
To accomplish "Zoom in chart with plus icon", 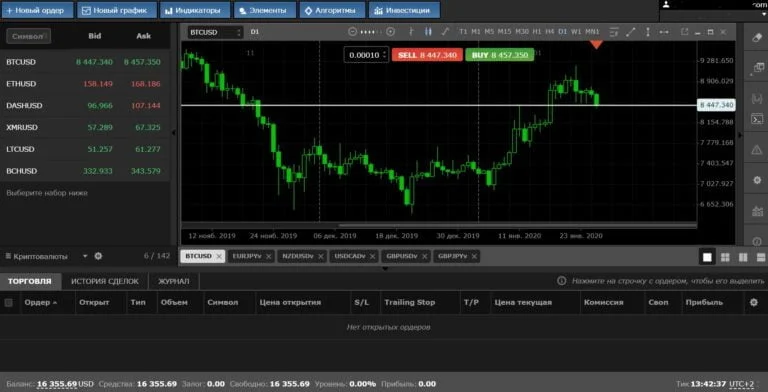I will point(390,32).
